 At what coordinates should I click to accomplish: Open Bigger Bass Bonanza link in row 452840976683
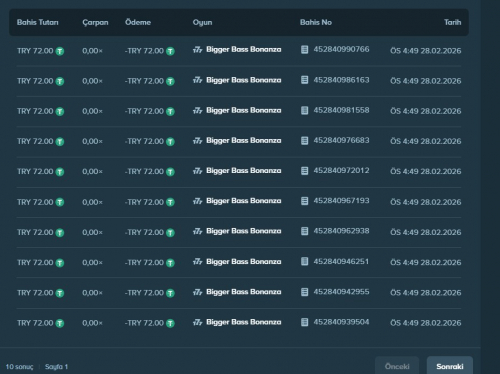click(244, 140)
